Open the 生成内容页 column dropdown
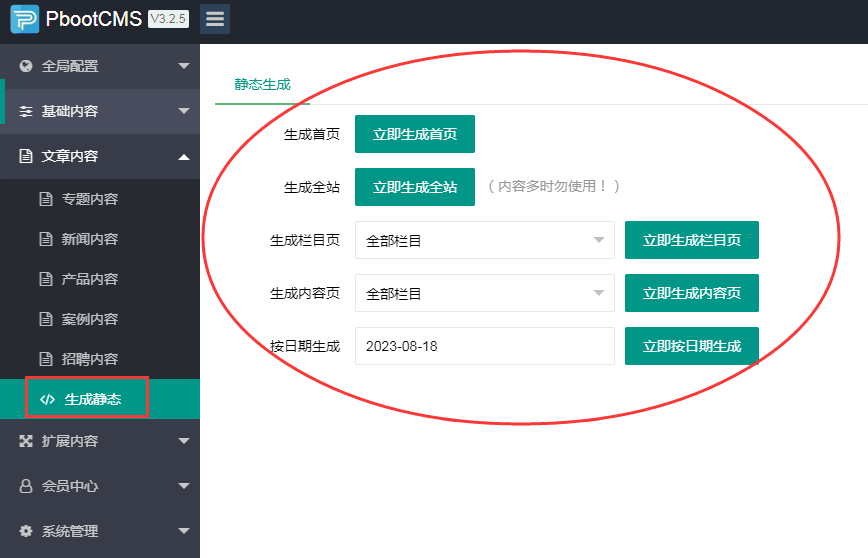868x558 pixels. pyautogui.click(x=484, y=293)
